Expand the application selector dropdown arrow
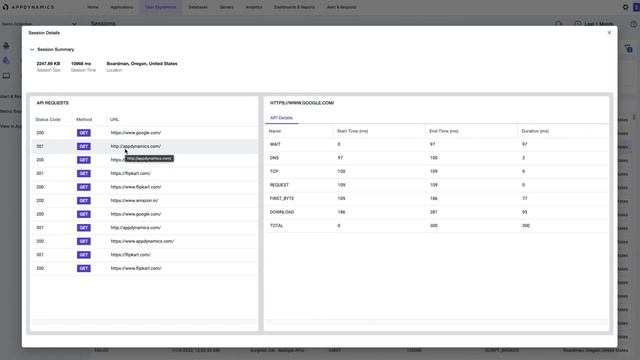This screenshot has height=360, width=640. click(x=74, y=24)
